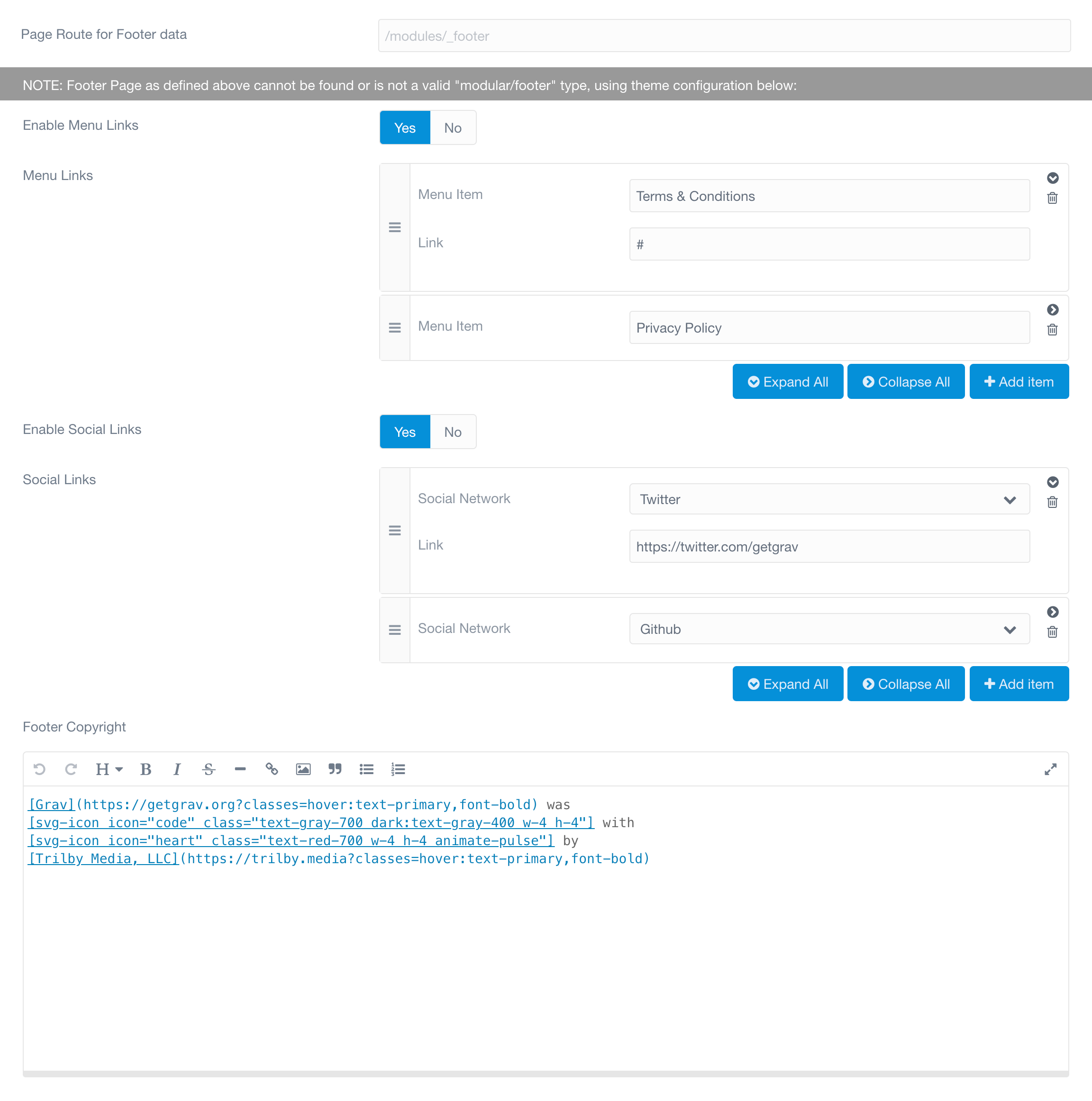1092x1101 pixels.
Task: Select the Enable Social Links label
Action: (82, 430)
